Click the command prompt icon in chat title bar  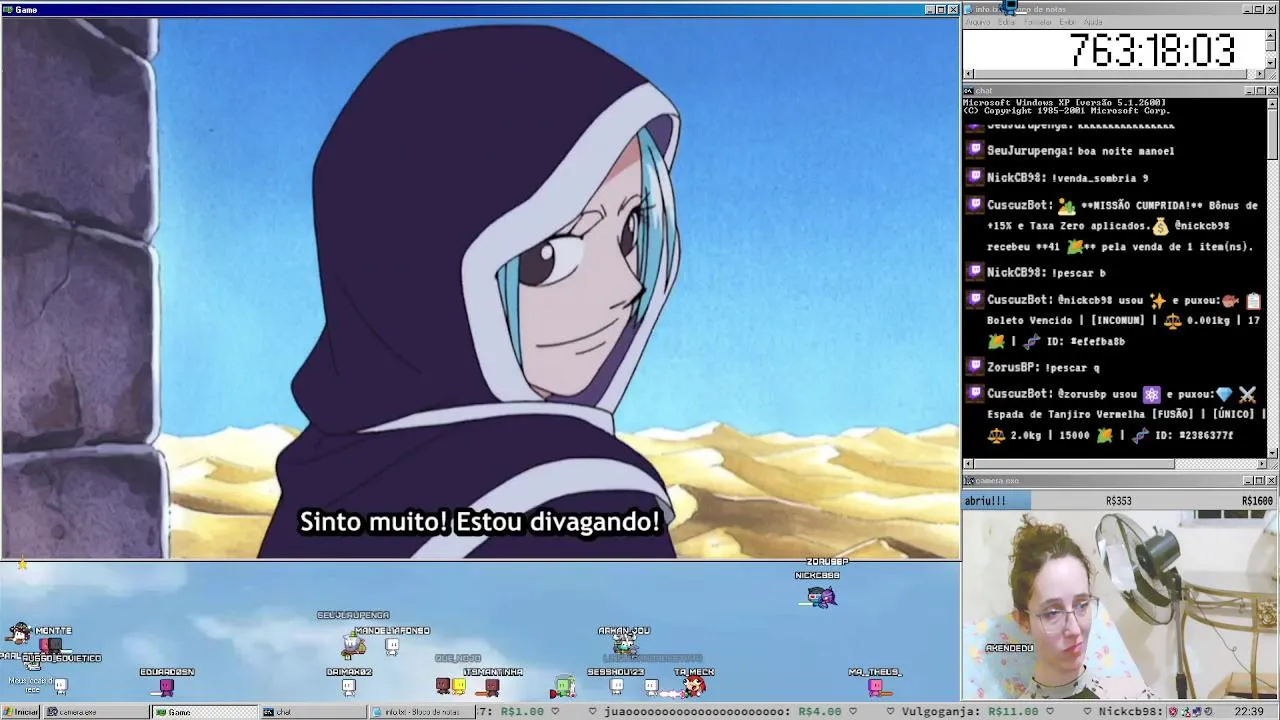coord(969,91)
